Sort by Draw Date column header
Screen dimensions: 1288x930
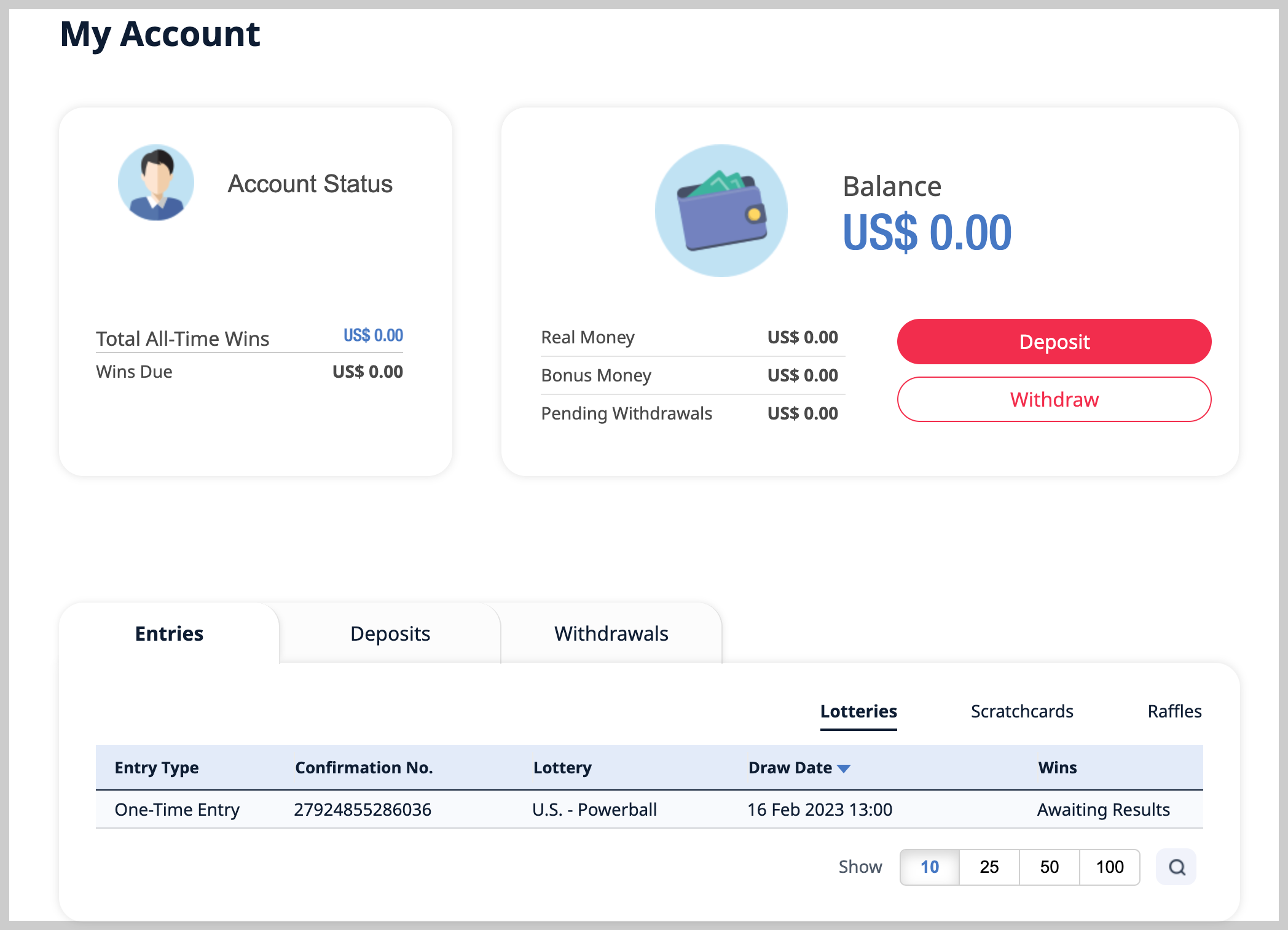pos(790,768)
